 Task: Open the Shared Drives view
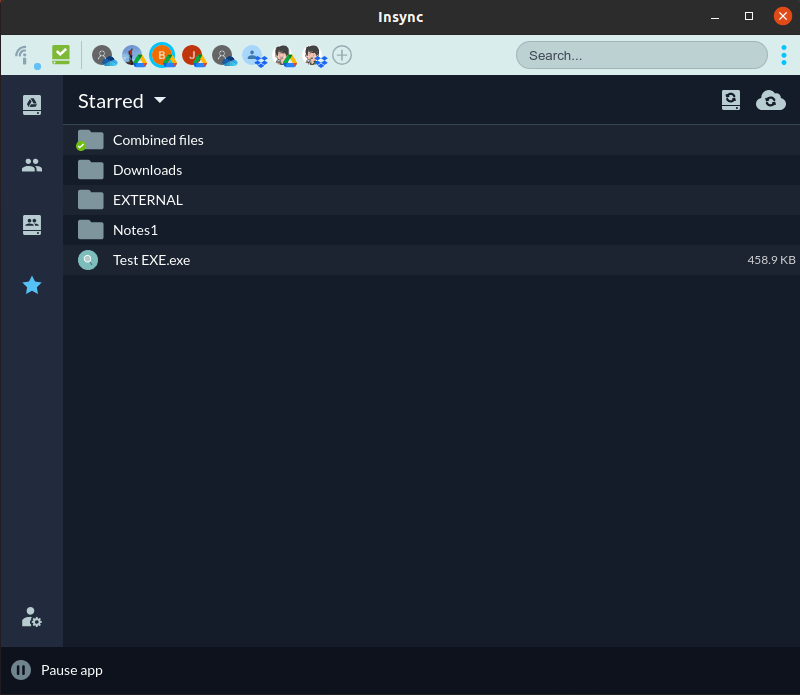[32, 225]
